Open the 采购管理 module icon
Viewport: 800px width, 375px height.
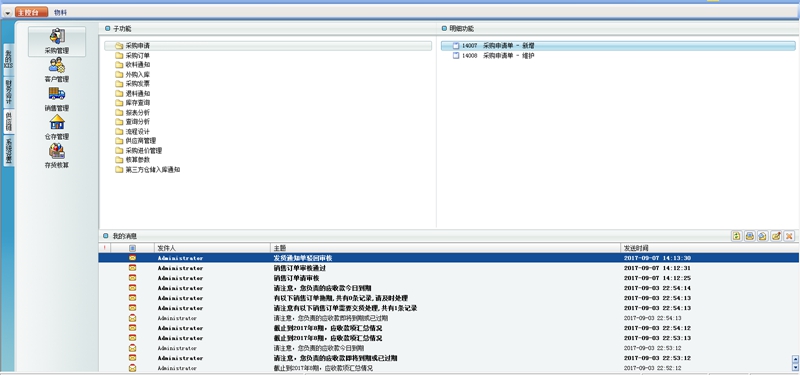pyautogui.click(x=57, y=41)
